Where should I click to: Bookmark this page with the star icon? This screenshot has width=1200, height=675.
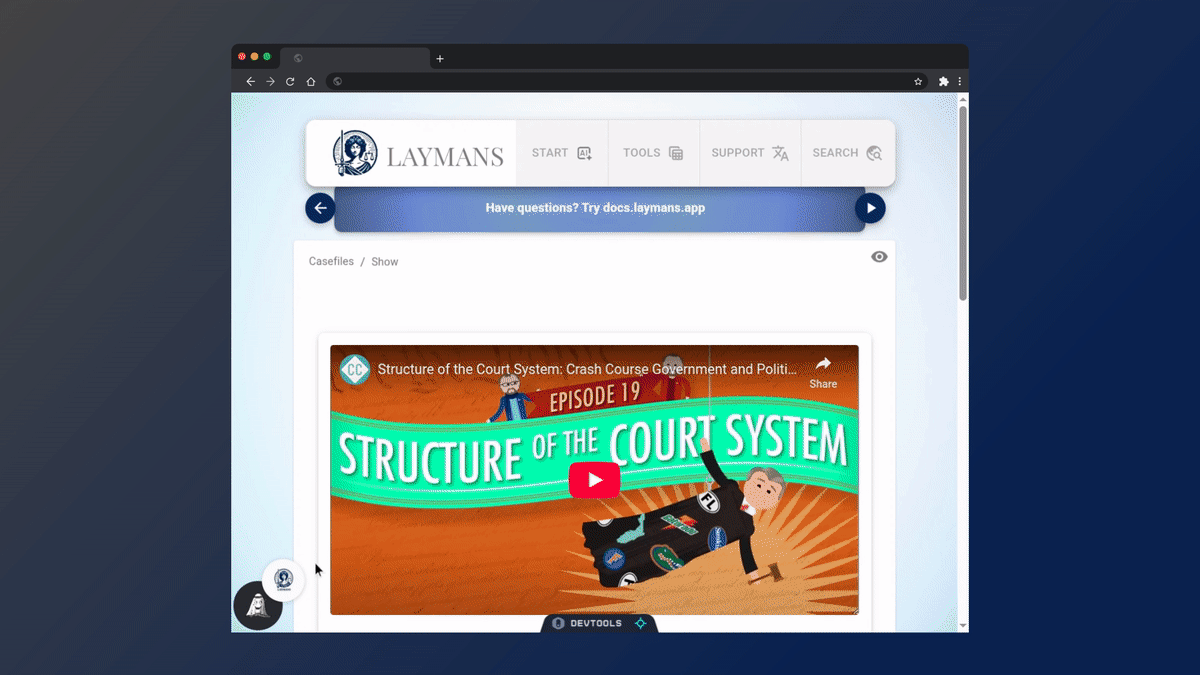(918, 82)
